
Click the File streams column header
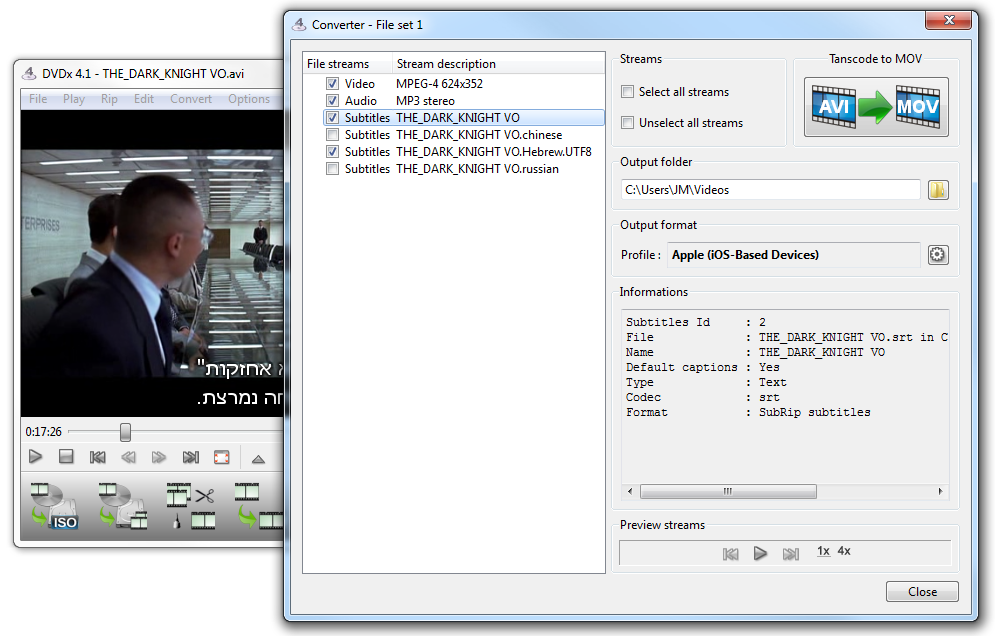347,63
